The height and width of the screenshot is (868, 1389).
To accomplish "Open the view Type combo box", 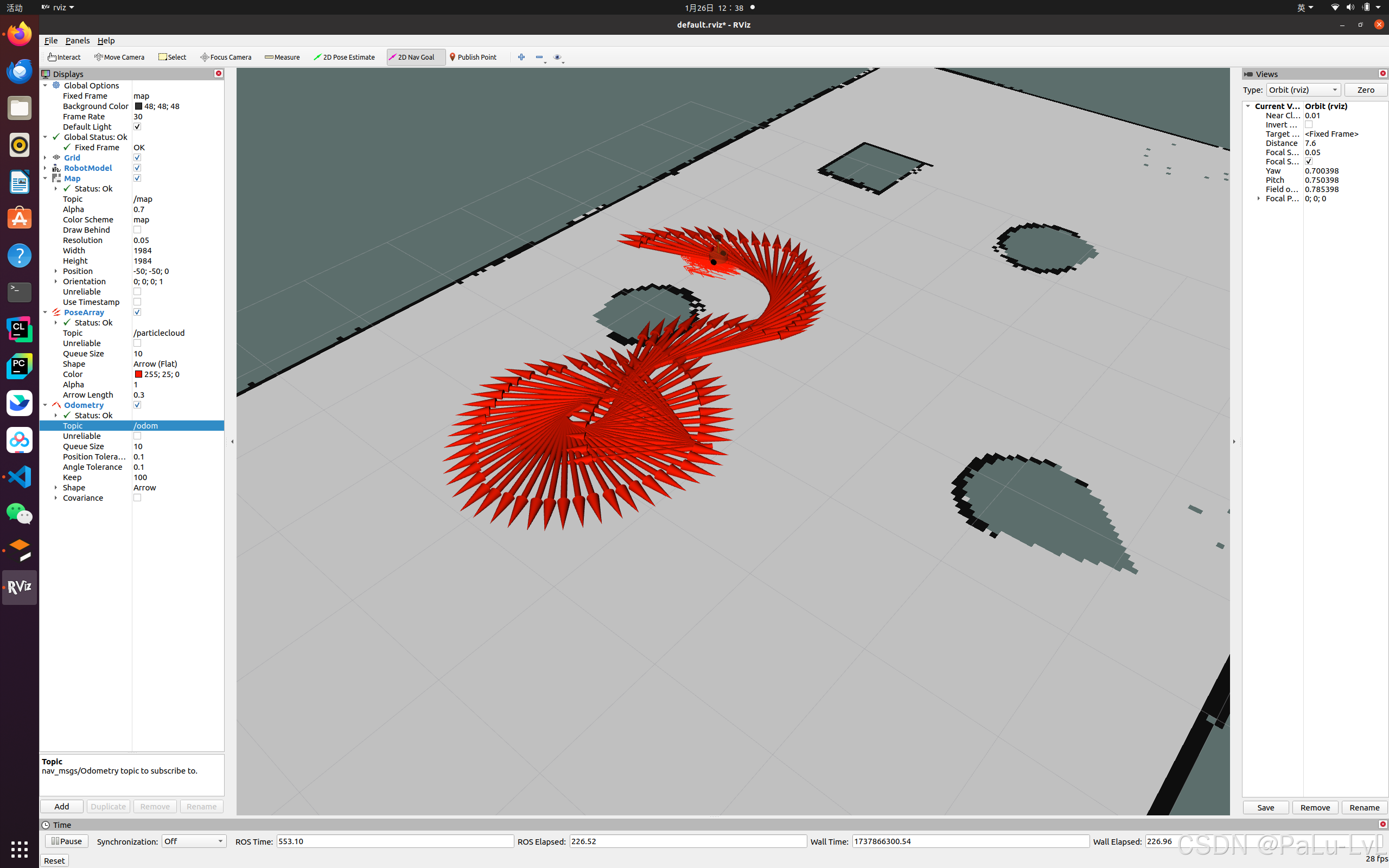I will (x=1303, y=90).
